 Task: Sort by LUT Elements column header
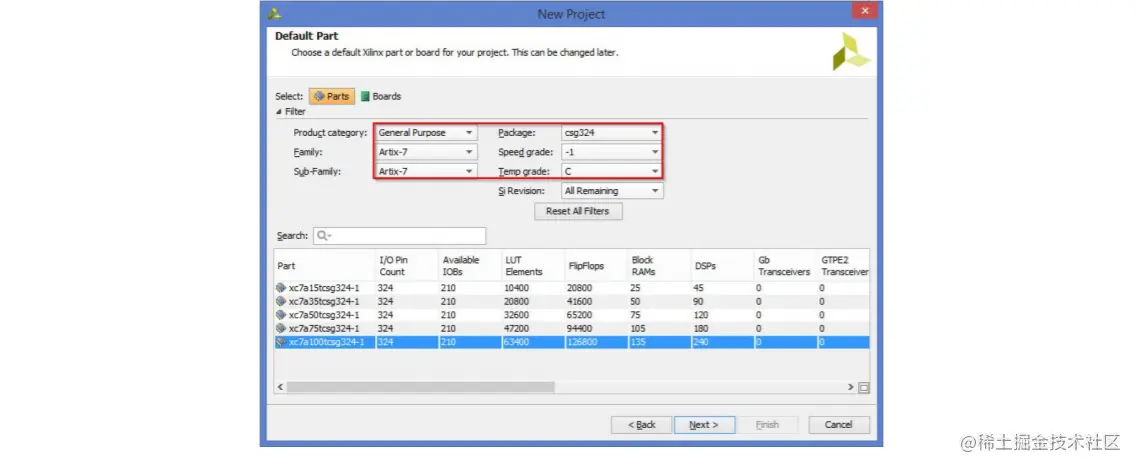[x=533, y=266]
